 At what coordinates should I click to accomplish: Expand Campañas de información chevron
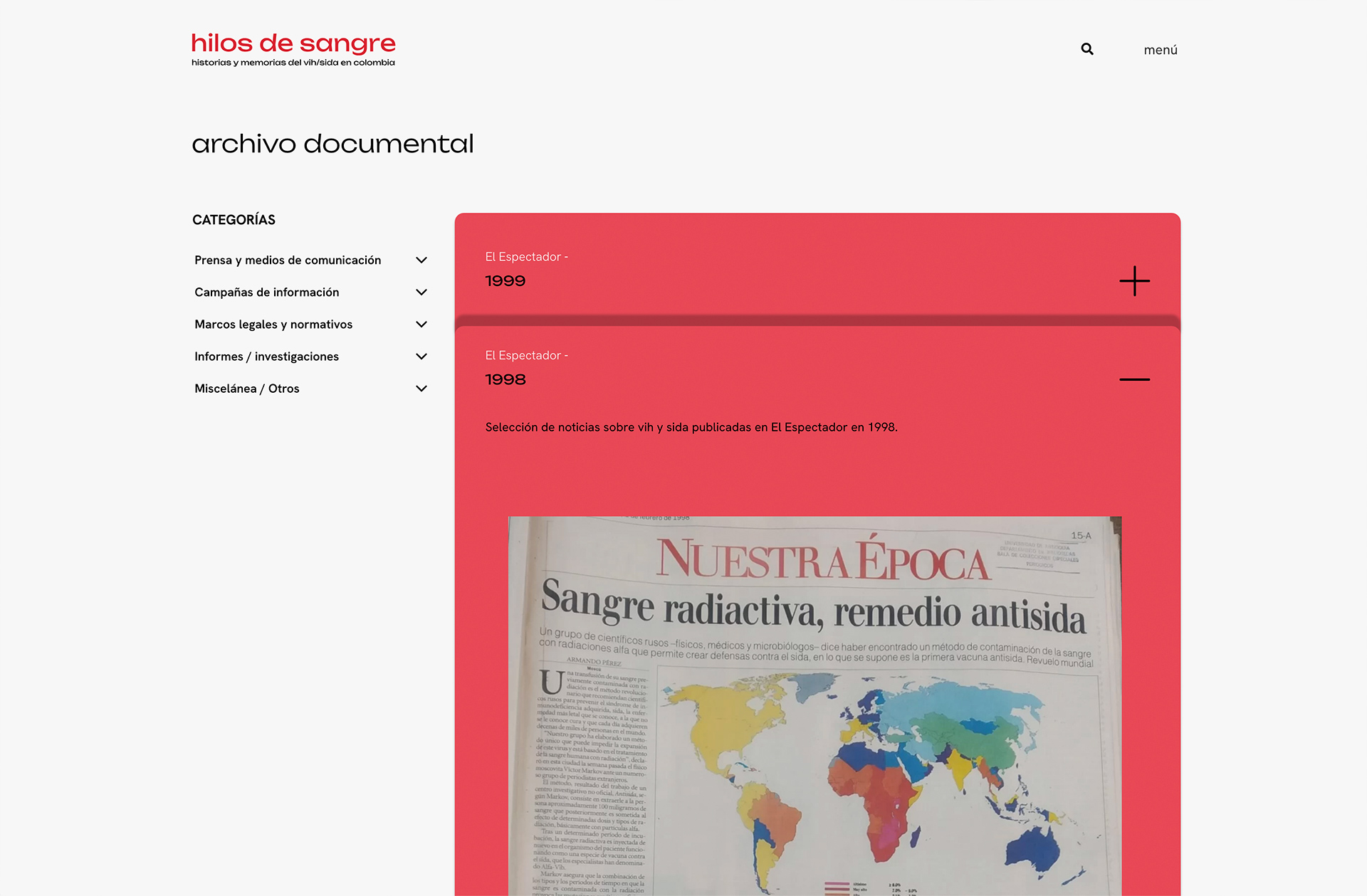point(421,292)
